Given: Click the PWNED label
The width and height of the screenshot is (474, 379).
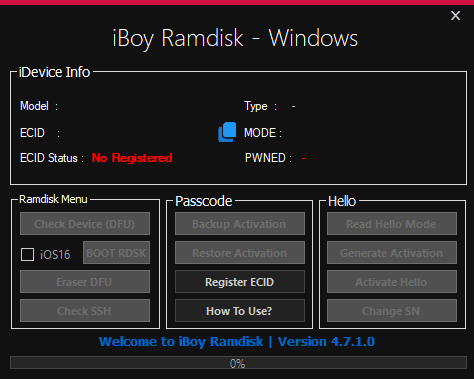Looking at the screenshot, I should [268, 158].
